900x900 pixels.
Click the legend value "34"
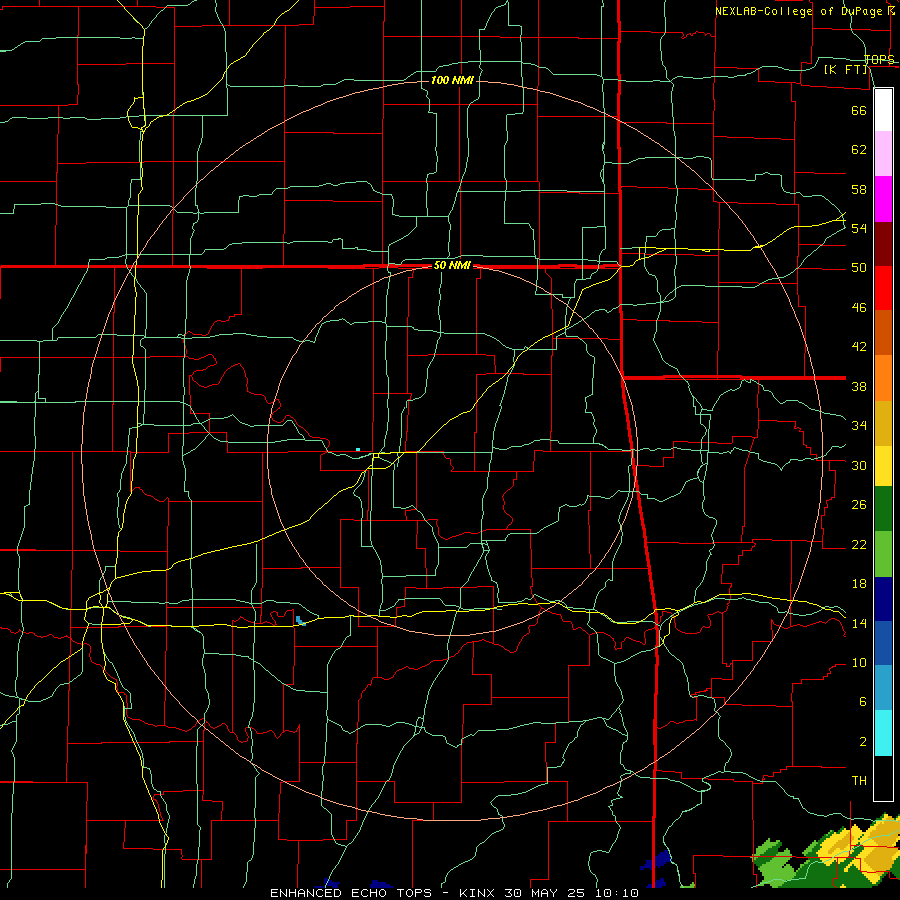[859, 426]
